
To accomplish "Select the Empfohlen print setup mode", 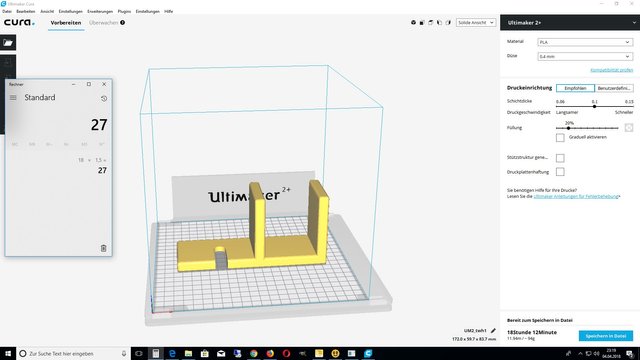I will point(575,88).
